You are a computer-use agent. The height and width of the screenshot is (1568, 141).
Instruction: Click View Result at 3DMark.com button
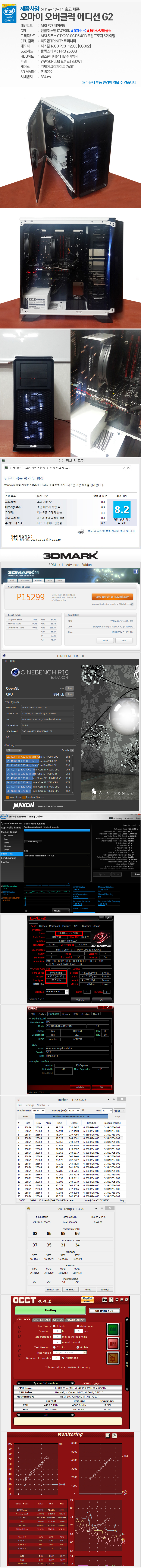pyautogui.click(x=112, y=597)
